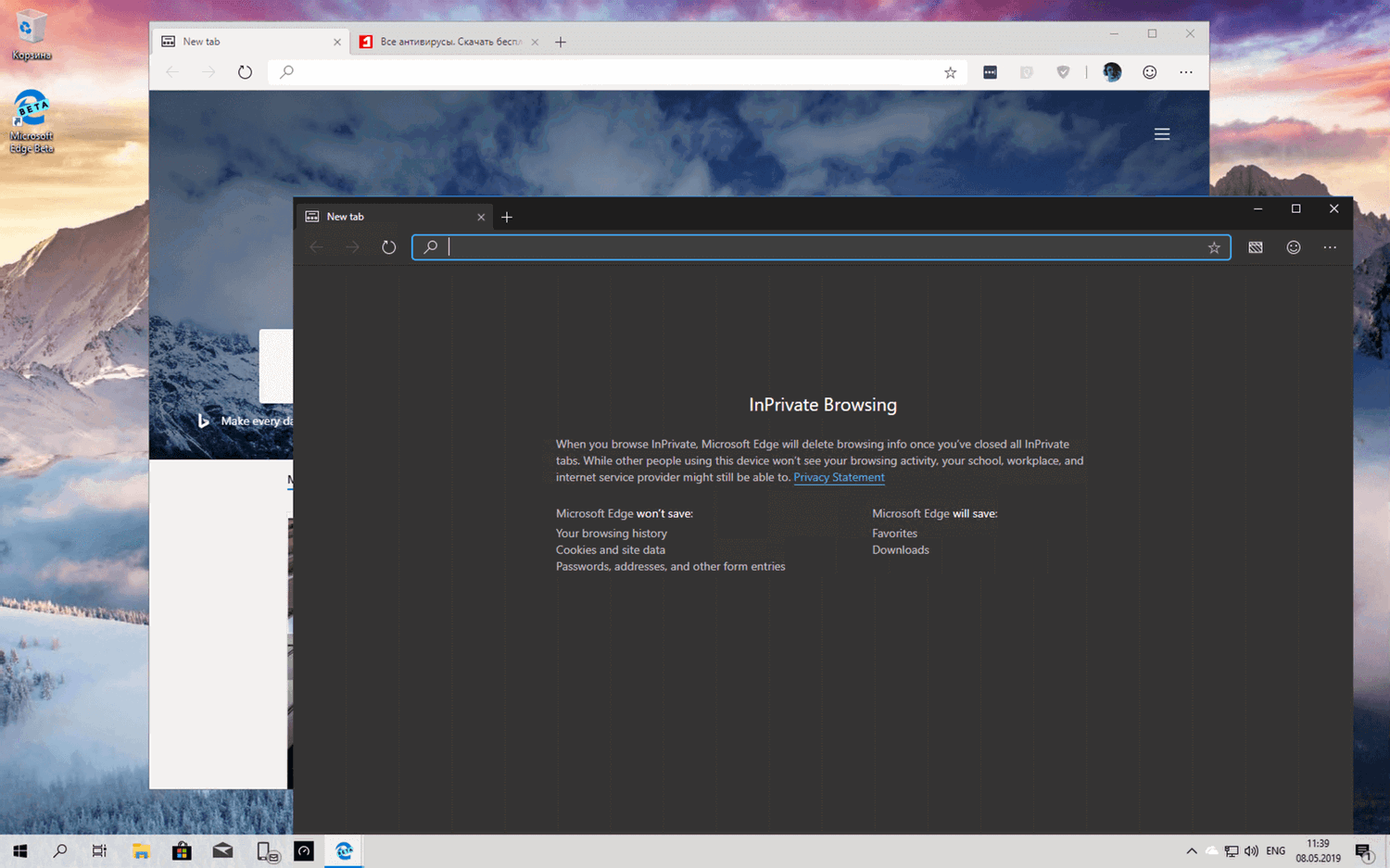
Task: Click the text 'Cookies and site data'
Action: click(611, 550)
